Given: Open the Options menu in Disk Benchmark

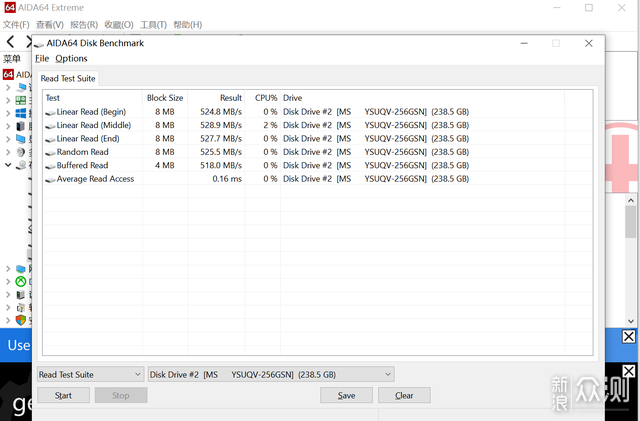Looking at the screenshot, I should click(71, 58).
